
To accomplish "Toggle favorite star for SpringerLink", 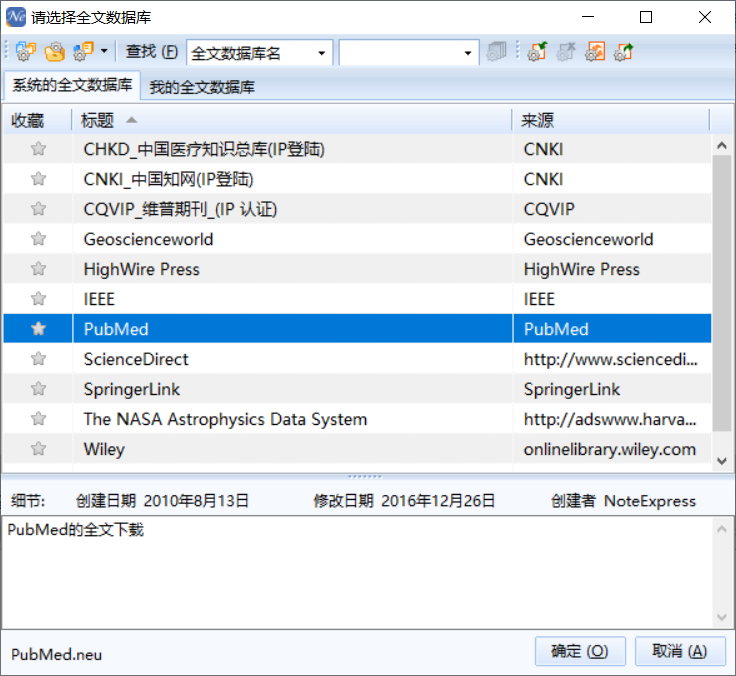I will [38, 389].
